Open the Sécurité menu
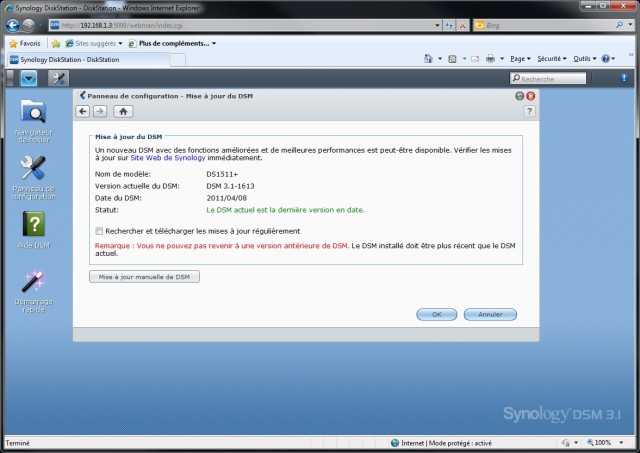Viewport: 640px width, 453px height. point(552,59)
